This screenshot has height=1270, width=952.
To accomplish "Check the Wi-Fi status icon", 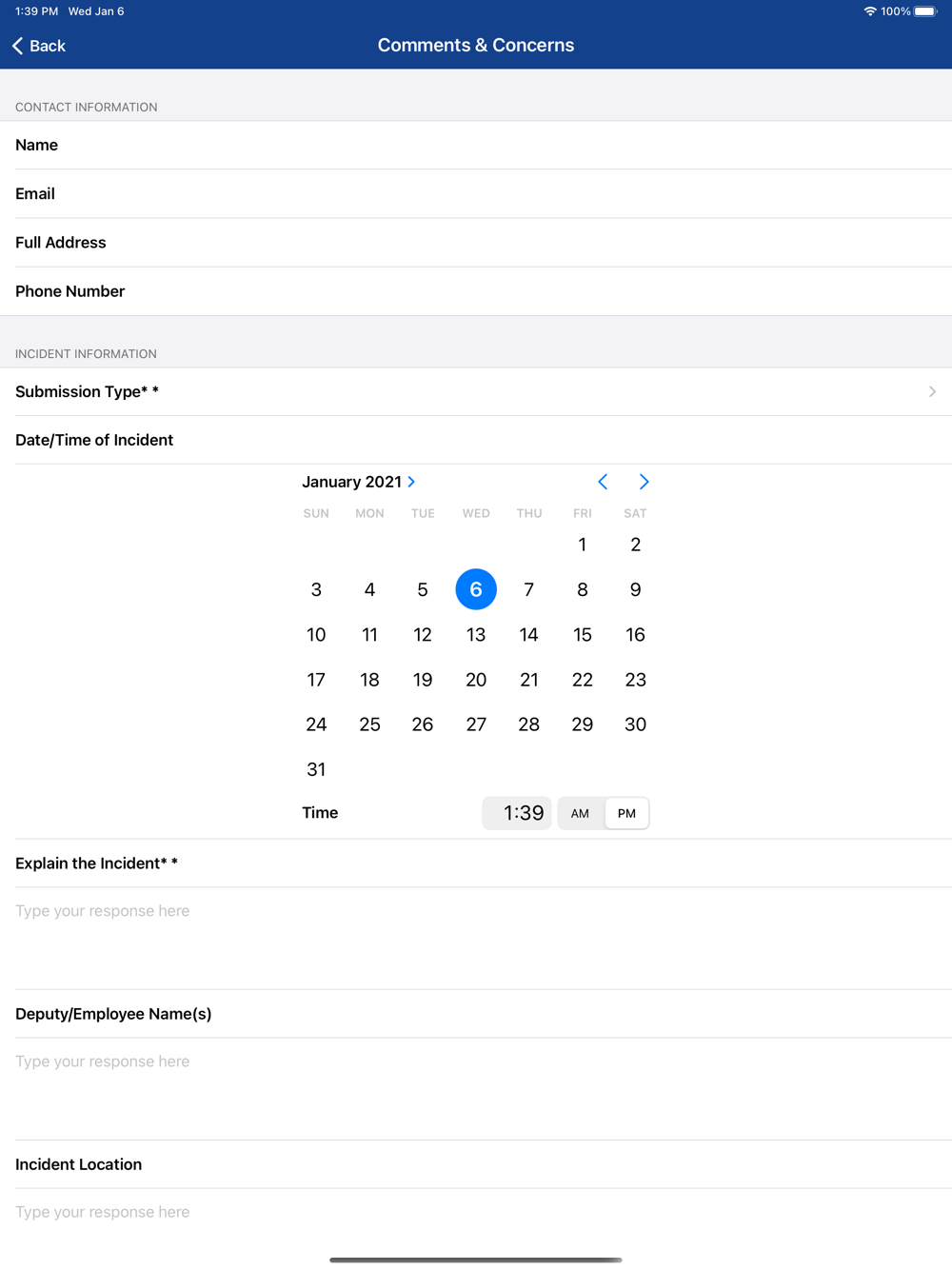I will (870, 11).
